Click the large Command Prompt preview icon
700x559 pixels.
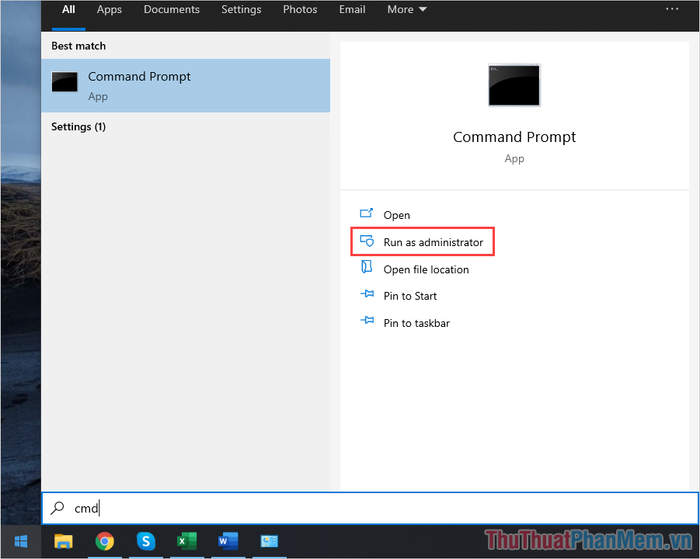click(514, 85)
